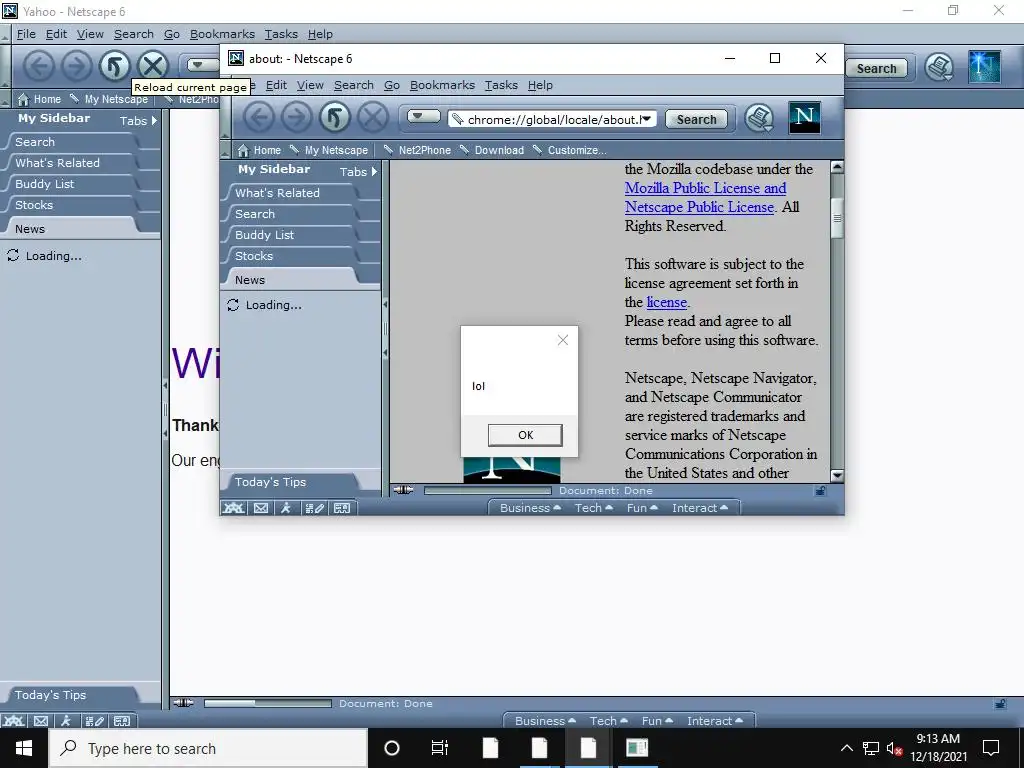Image resolution: width=1024 pixels, height=768 pixels.
Task: Toggle the online/offline plug icon in the Yahoo window
Action: 183,703
